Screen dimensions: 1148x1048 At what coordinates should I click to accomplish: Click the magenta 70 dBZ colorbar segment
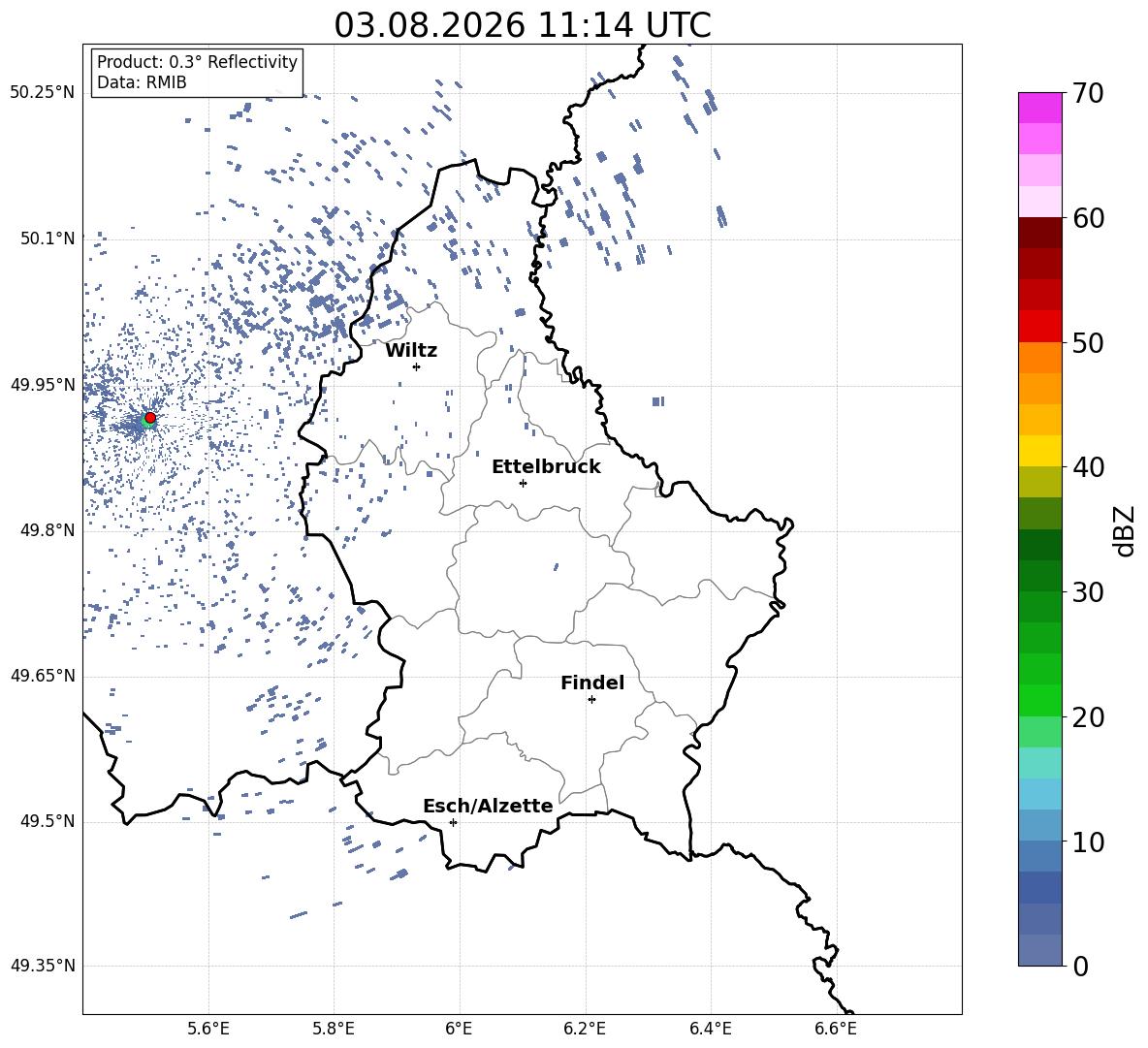(1040, 108)
